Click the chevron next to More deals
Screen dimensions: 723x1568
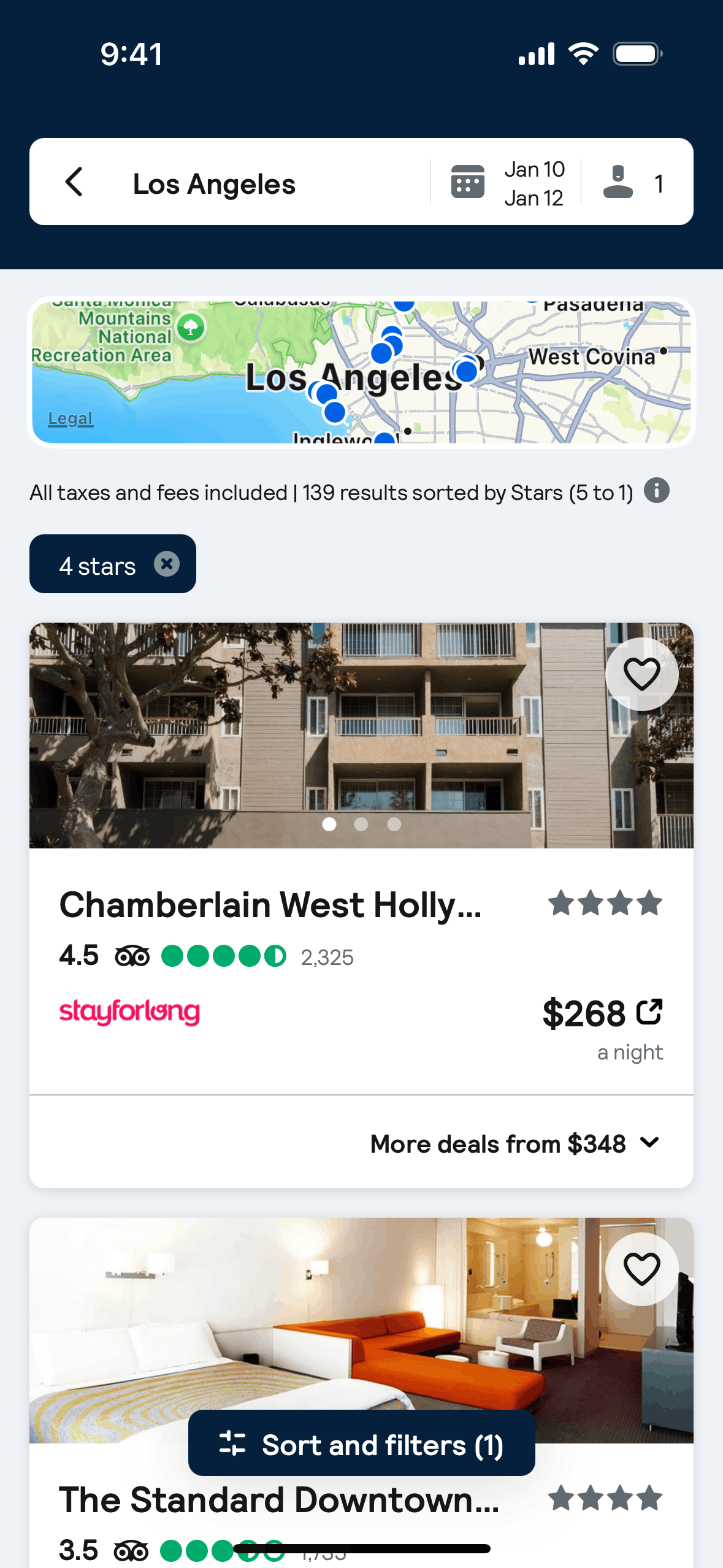click(649, 1142)
